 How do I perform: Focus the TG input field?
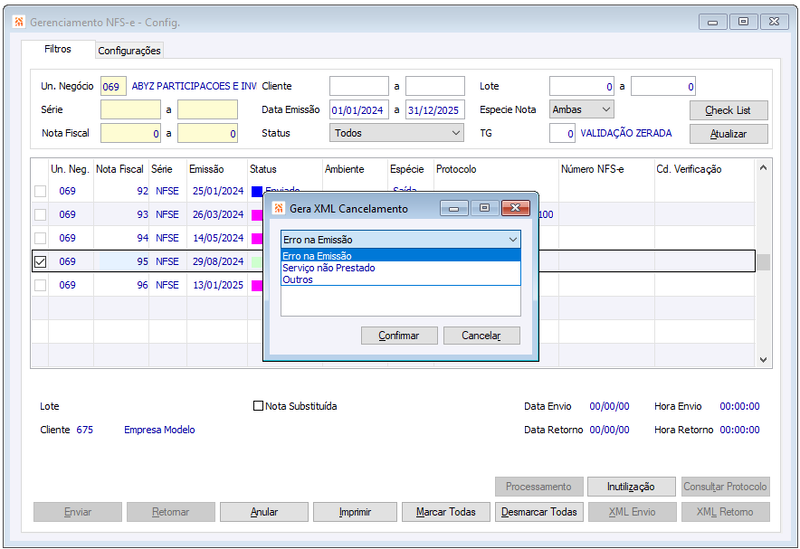click(x=562, y=133)
